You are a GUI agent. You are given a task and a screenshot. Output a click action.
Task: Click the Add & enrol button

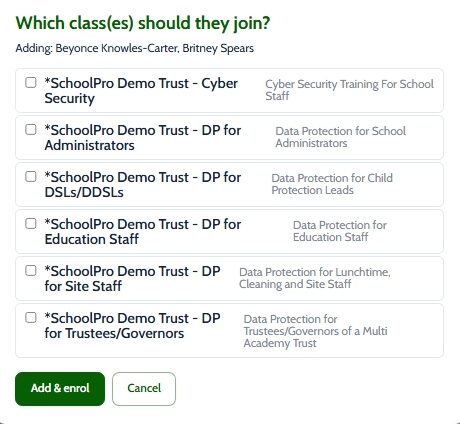pyautogui.click(x=60, y=389)
